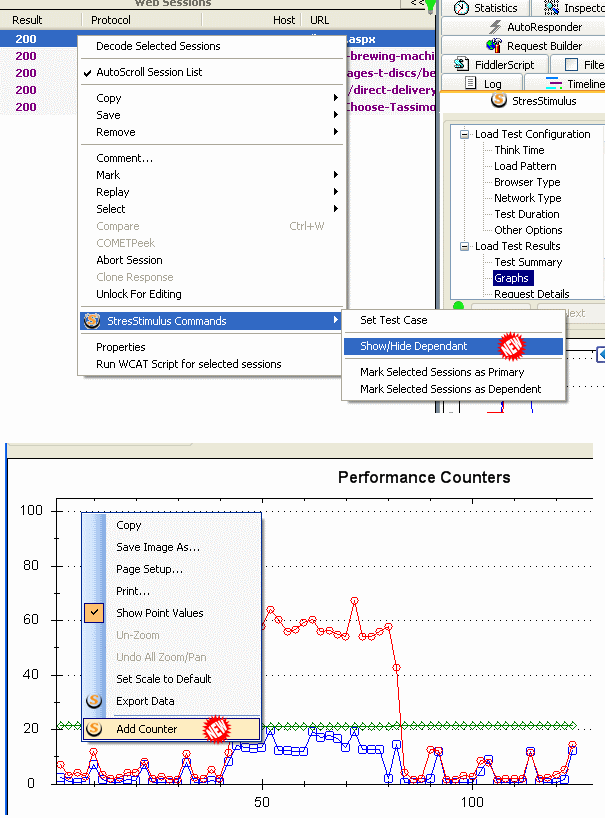Click the session URL containing direct-delivery
Screen dimensions: 605x818
[x=391, y=90]
